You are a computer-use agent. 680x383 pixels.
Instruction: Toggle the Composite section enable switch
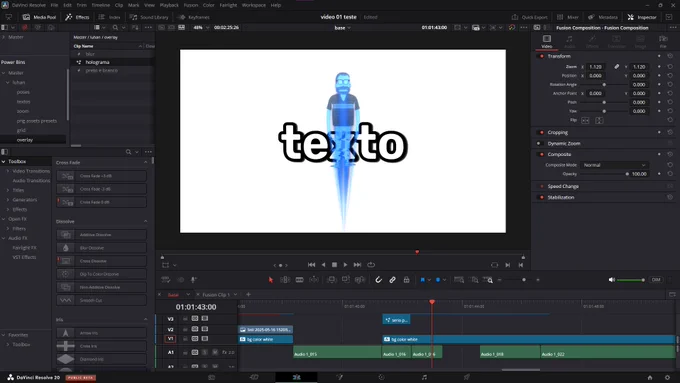(x=541, y=154)
